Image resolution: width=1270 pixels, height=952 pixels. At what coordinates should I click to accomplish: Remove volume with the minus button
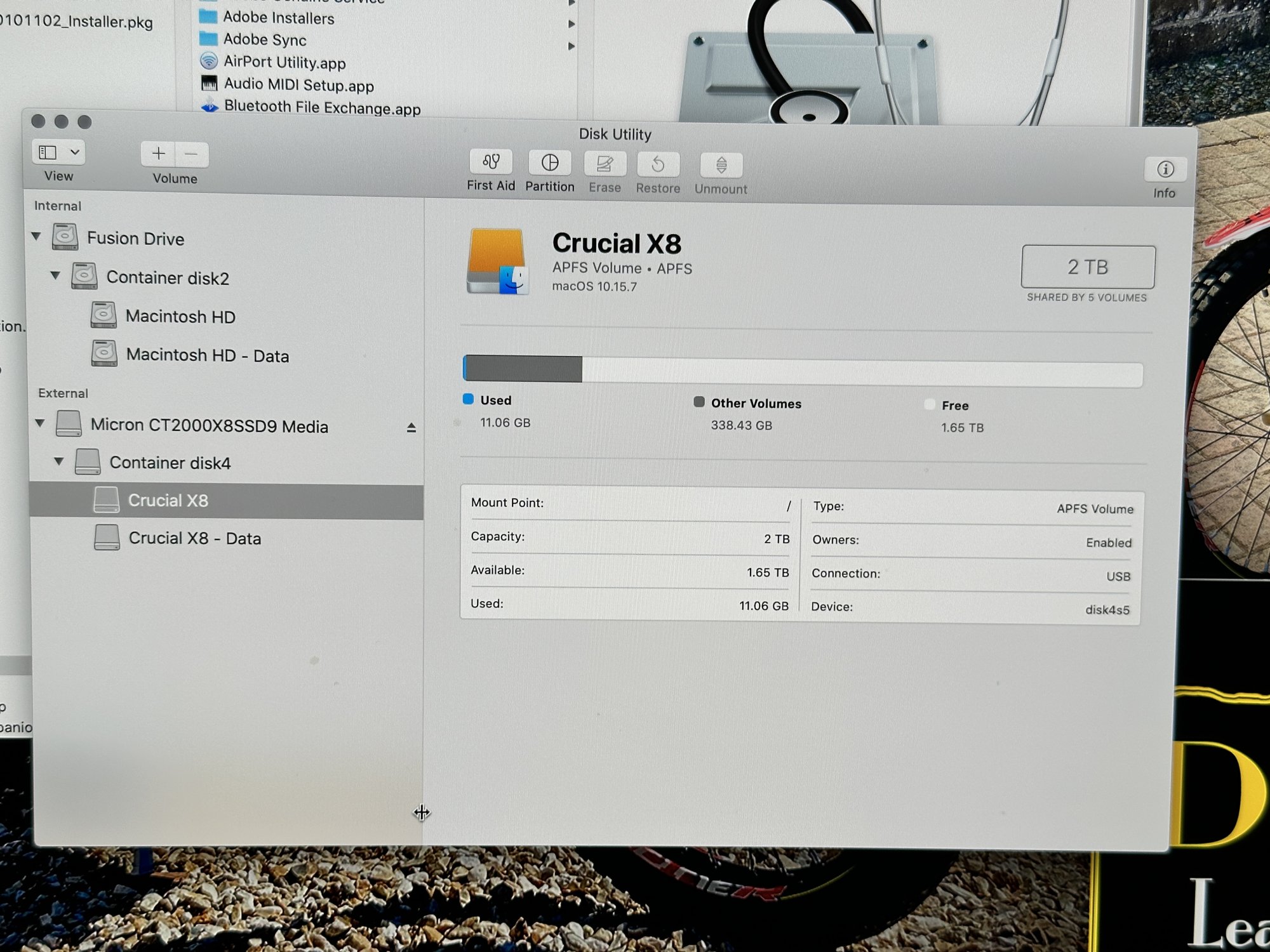click(x=191, y=154)
